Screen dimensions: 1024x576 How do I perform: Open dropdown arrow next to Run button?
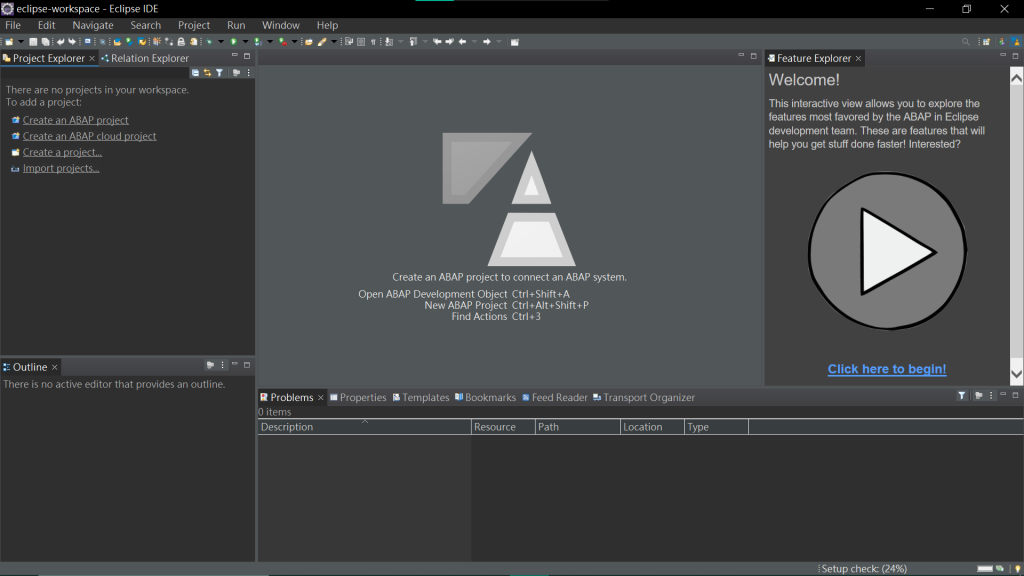pos(245,42)
